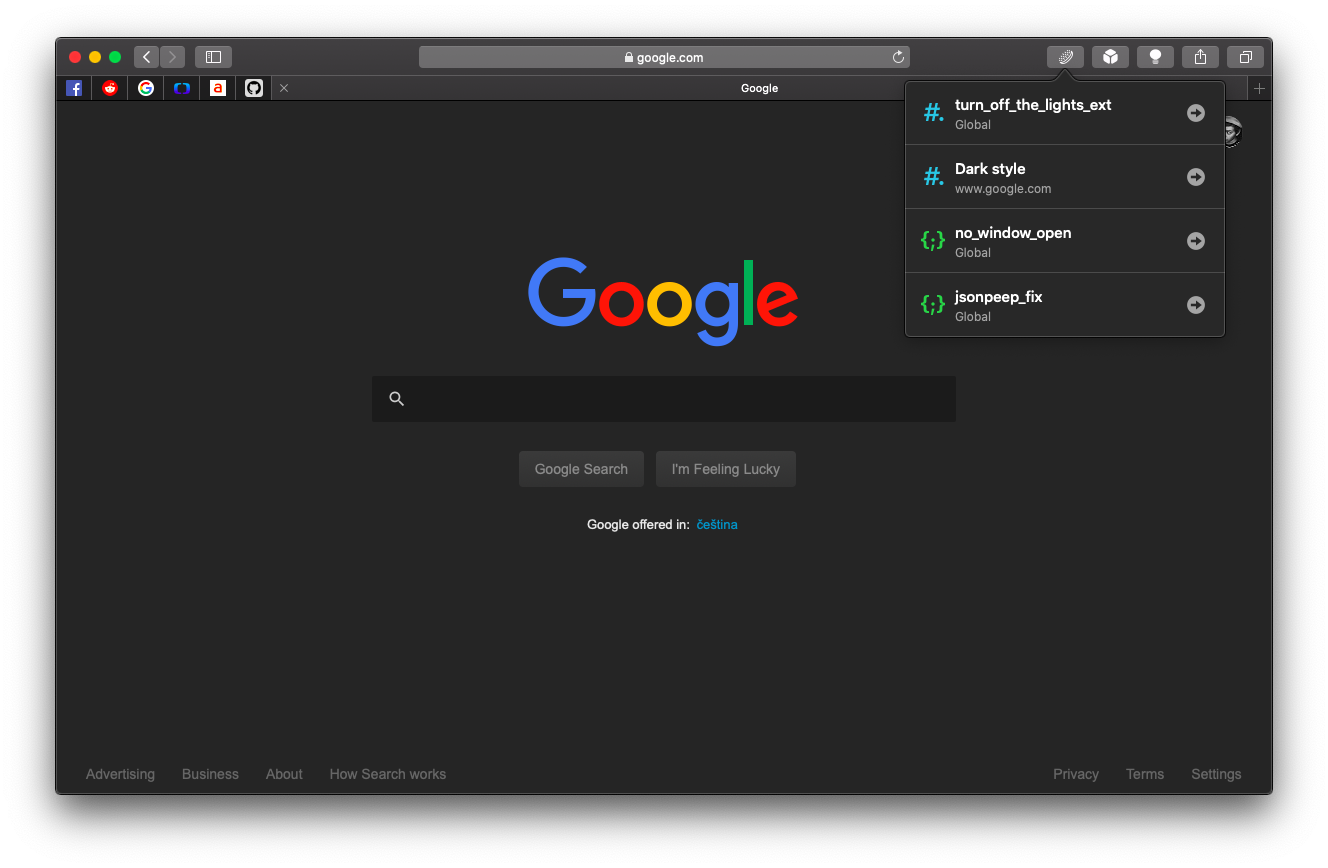Switch to the pinned Reddit tab
1328x868 pixels.
pos(110,88)
